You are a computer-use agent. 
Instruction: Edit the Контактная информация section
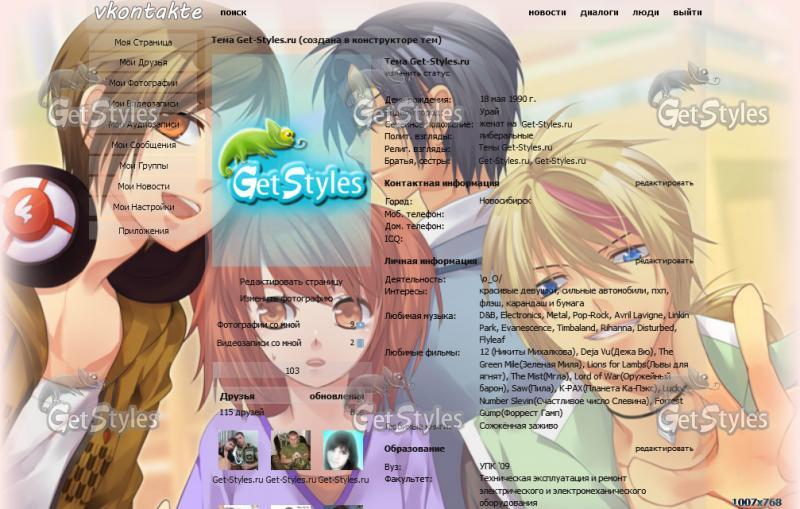663,183
